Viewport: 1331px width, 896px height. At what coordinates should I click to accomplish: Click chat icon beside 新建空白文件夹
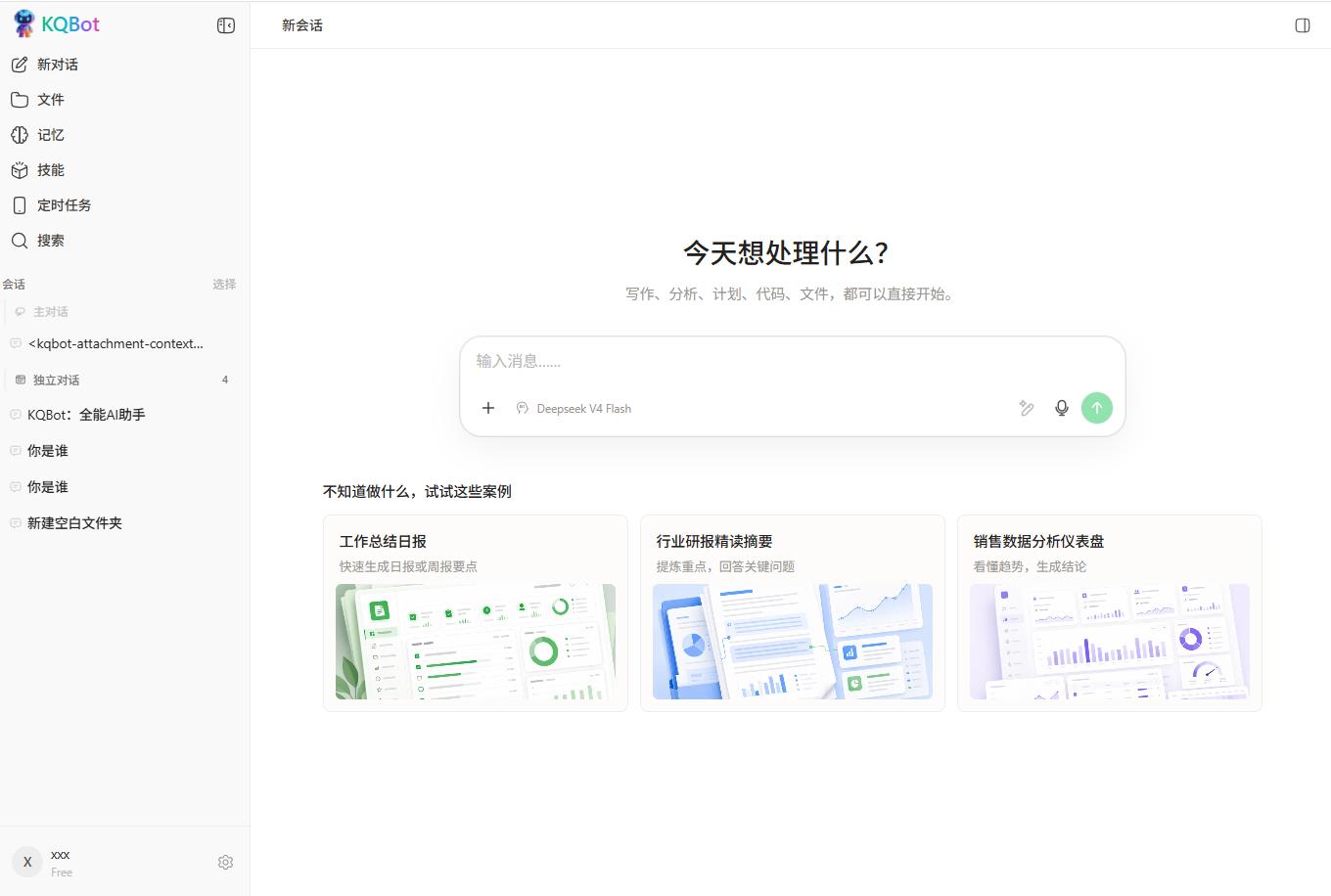coord(16,523)
